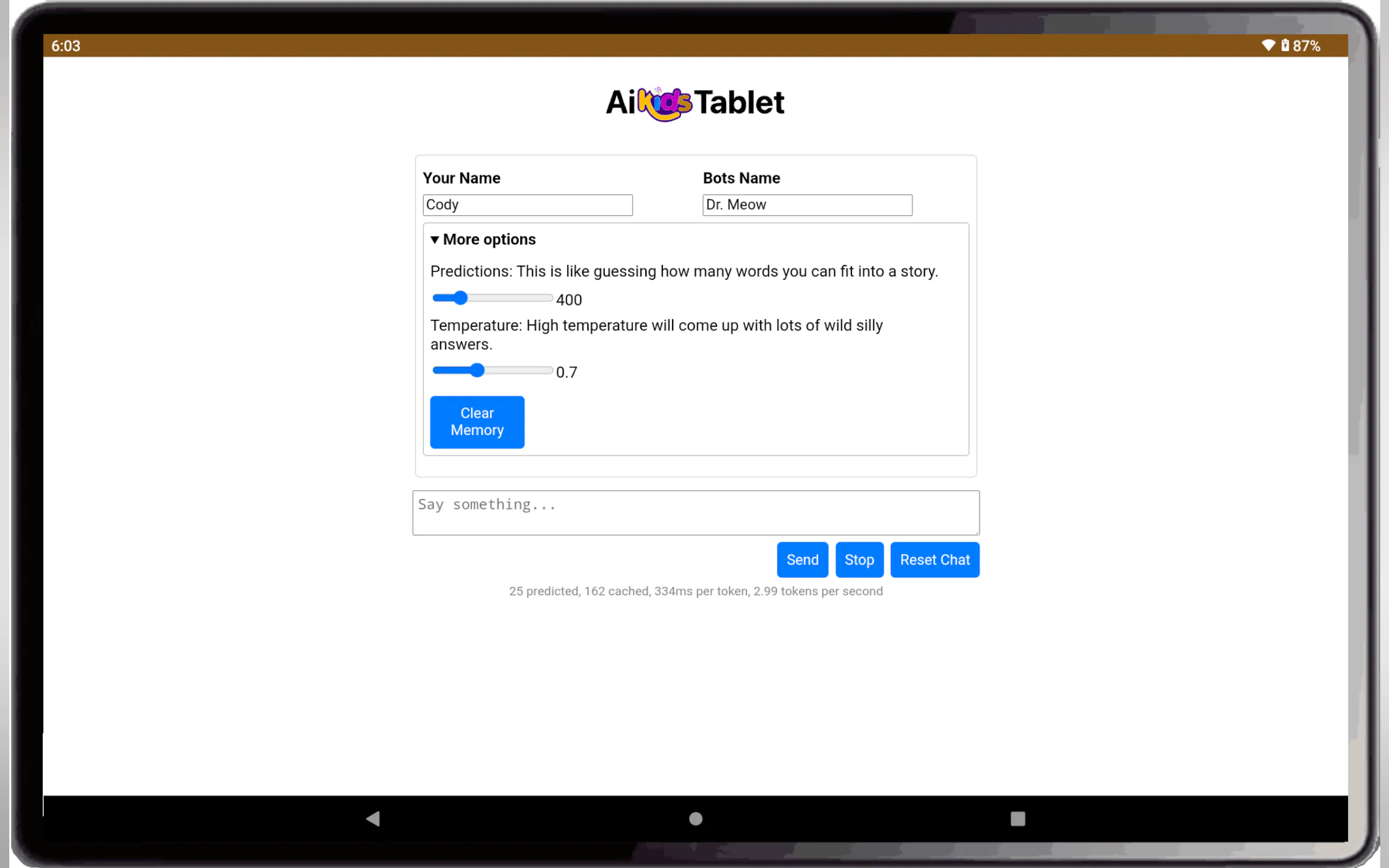Collapse the More options disclosure triangle

pyautogui.click(x=435, y=239)
